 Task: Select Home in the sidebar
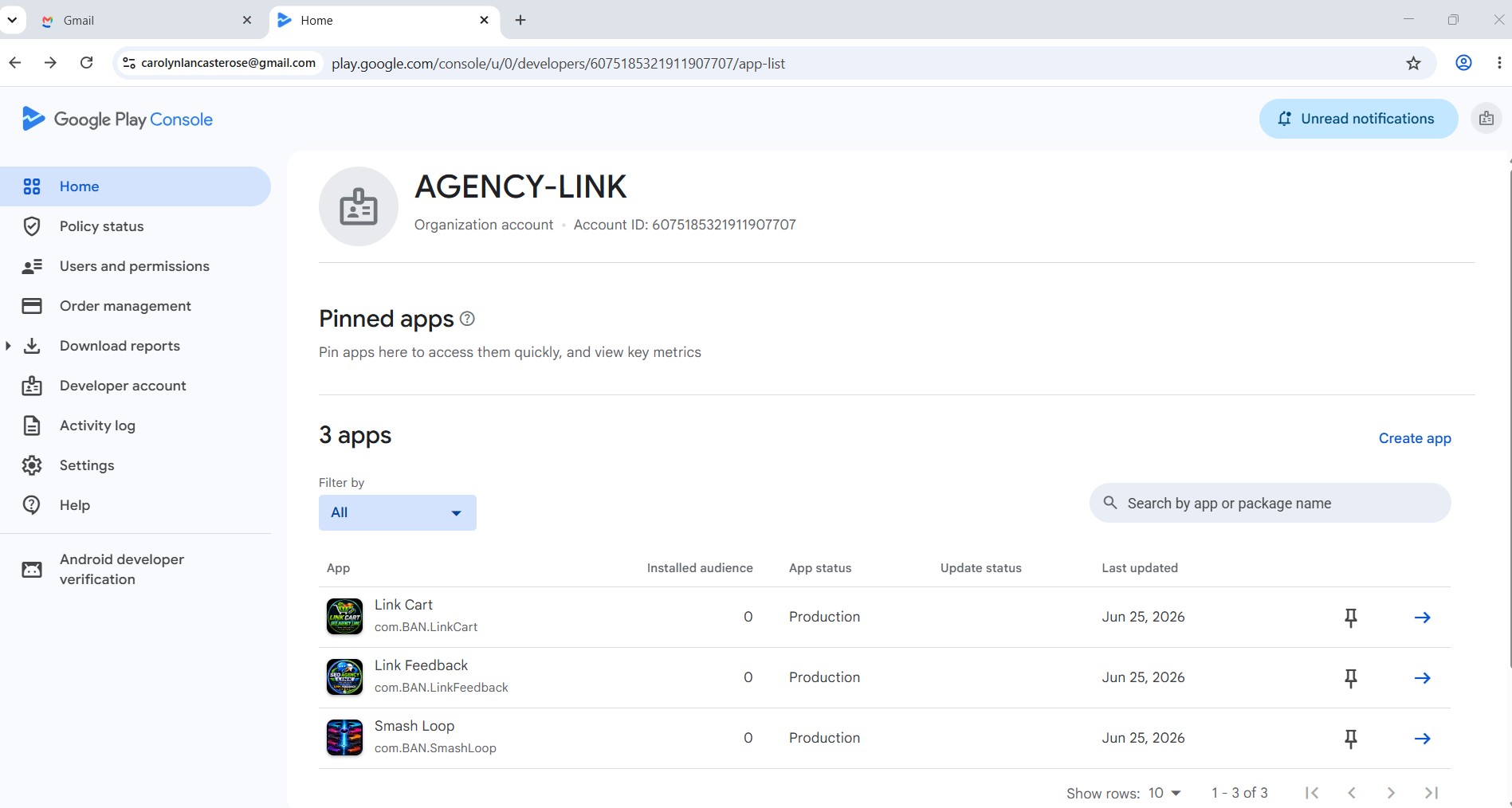tap(135, 186)
